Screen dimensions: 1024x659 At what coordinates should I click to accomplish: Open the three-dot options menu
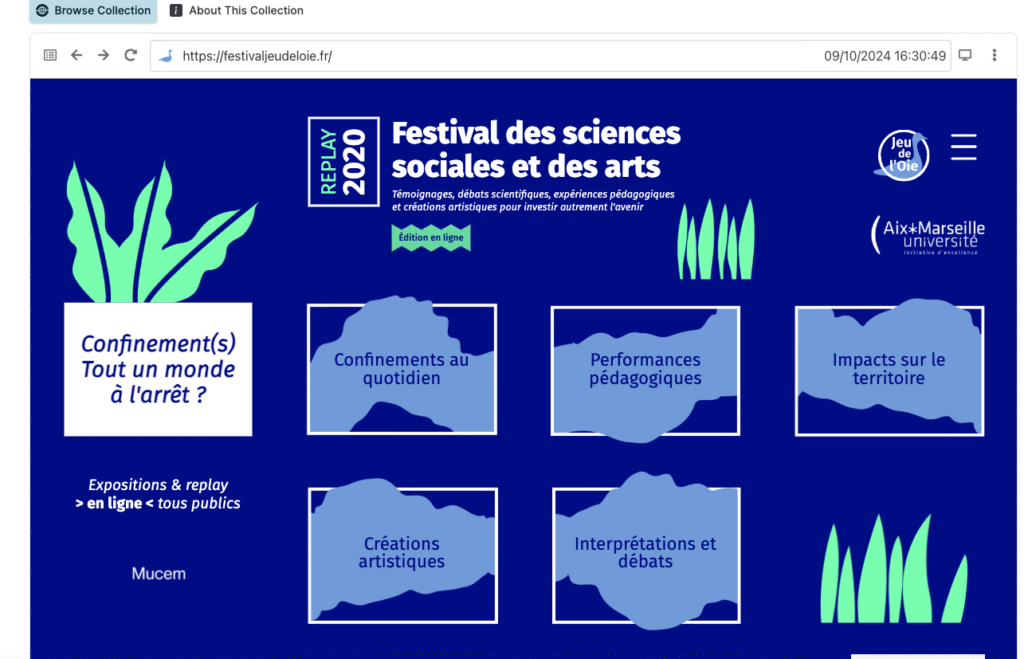click(x=994, y=56)
